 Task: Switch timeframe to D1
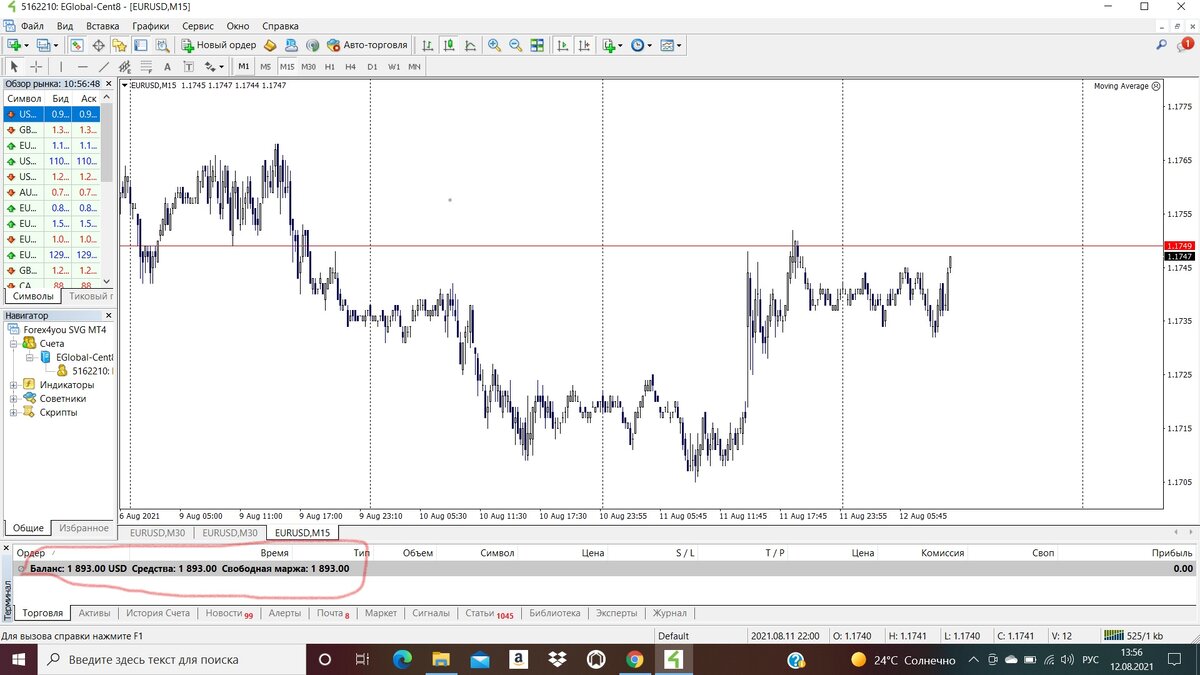coord(372,67)
